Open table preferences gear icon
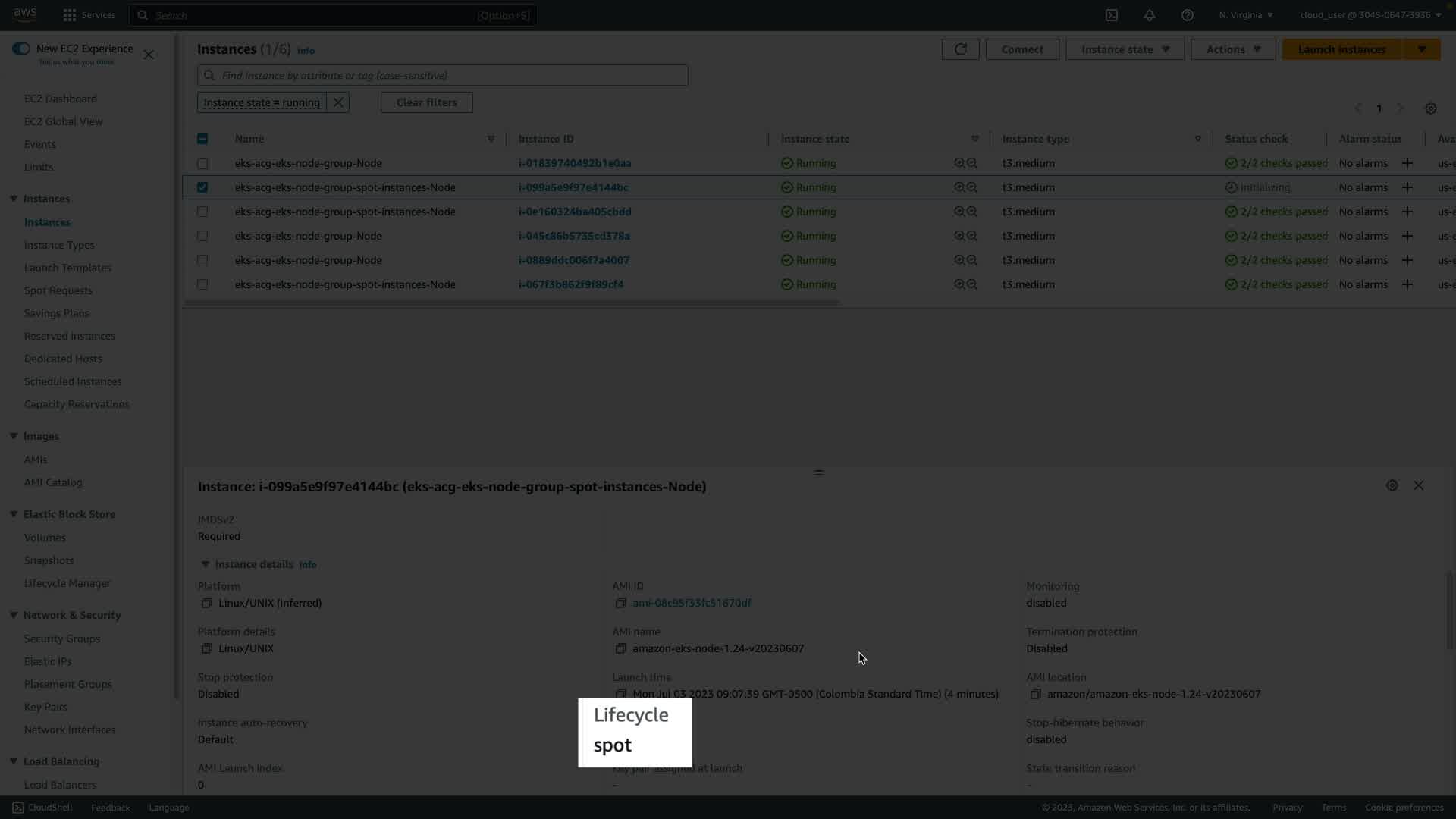1456x819 pixels. coord(1430,108)
